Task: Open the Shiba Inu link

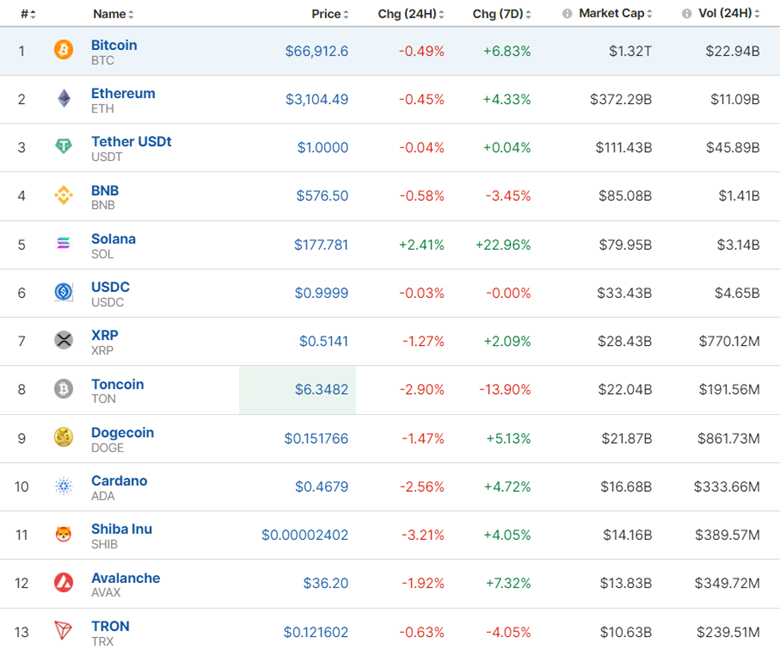Action: tap(122, 529)
